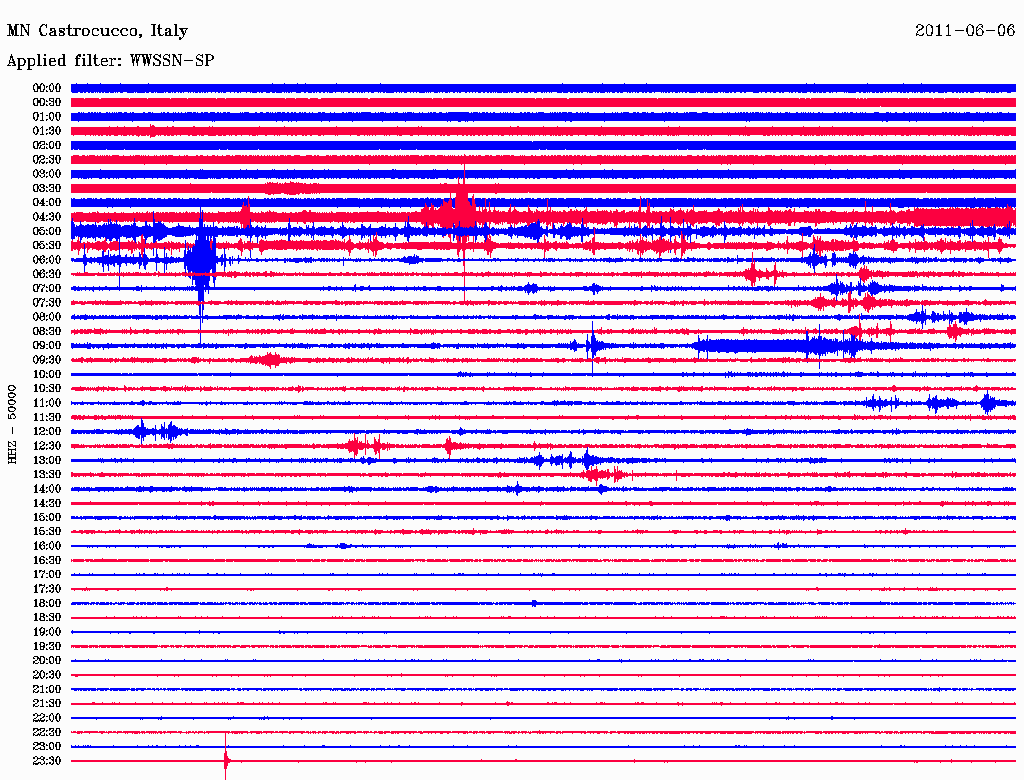Select the 16:00 time label
The image size is (1024, 780).
point(47,546)
